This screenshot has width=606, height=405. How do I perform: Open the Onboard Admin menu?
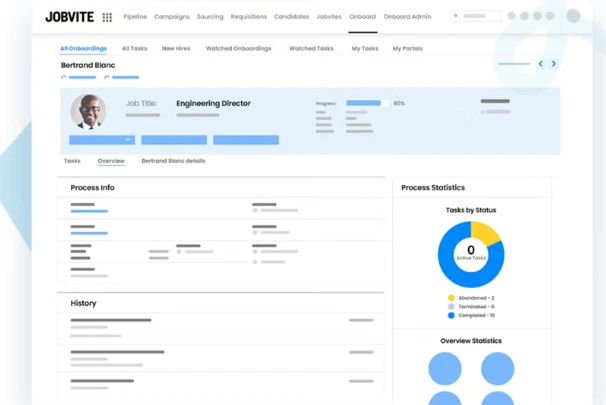(407, 17)
